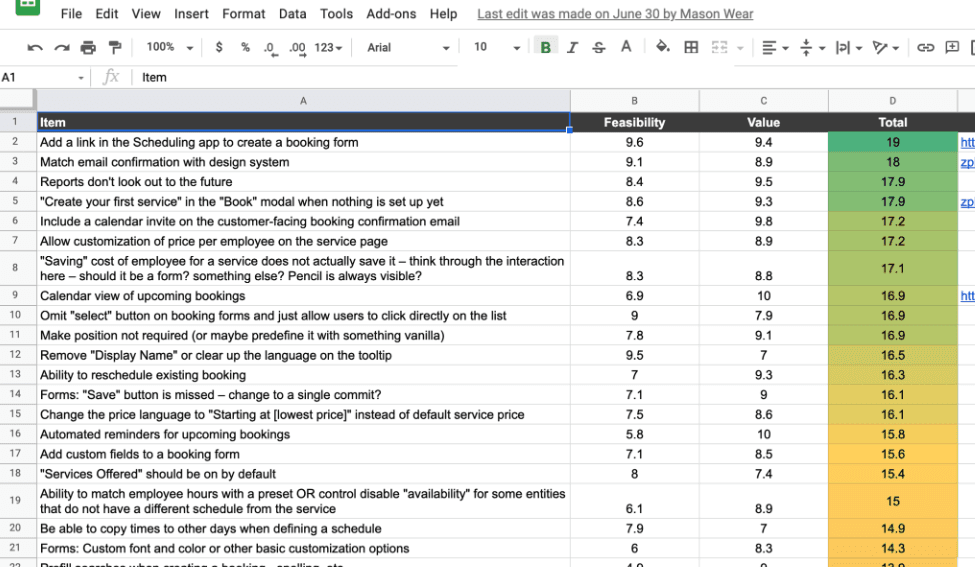Open the Insert menu
This screenshot has width=975, height=567.
tap(191, 14)
